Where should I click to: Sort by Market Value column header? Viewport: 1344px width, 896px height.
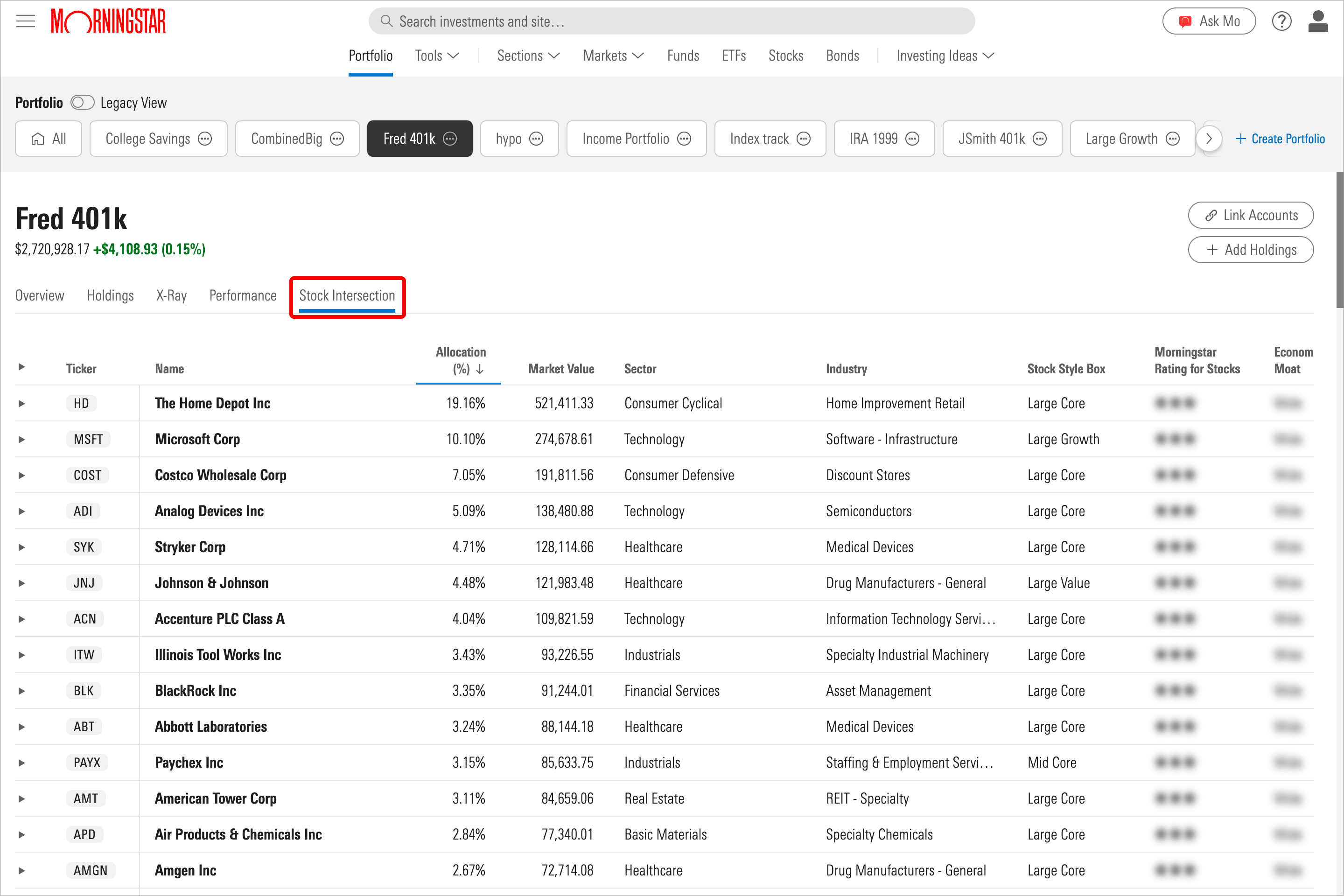(x=561, y=369)
